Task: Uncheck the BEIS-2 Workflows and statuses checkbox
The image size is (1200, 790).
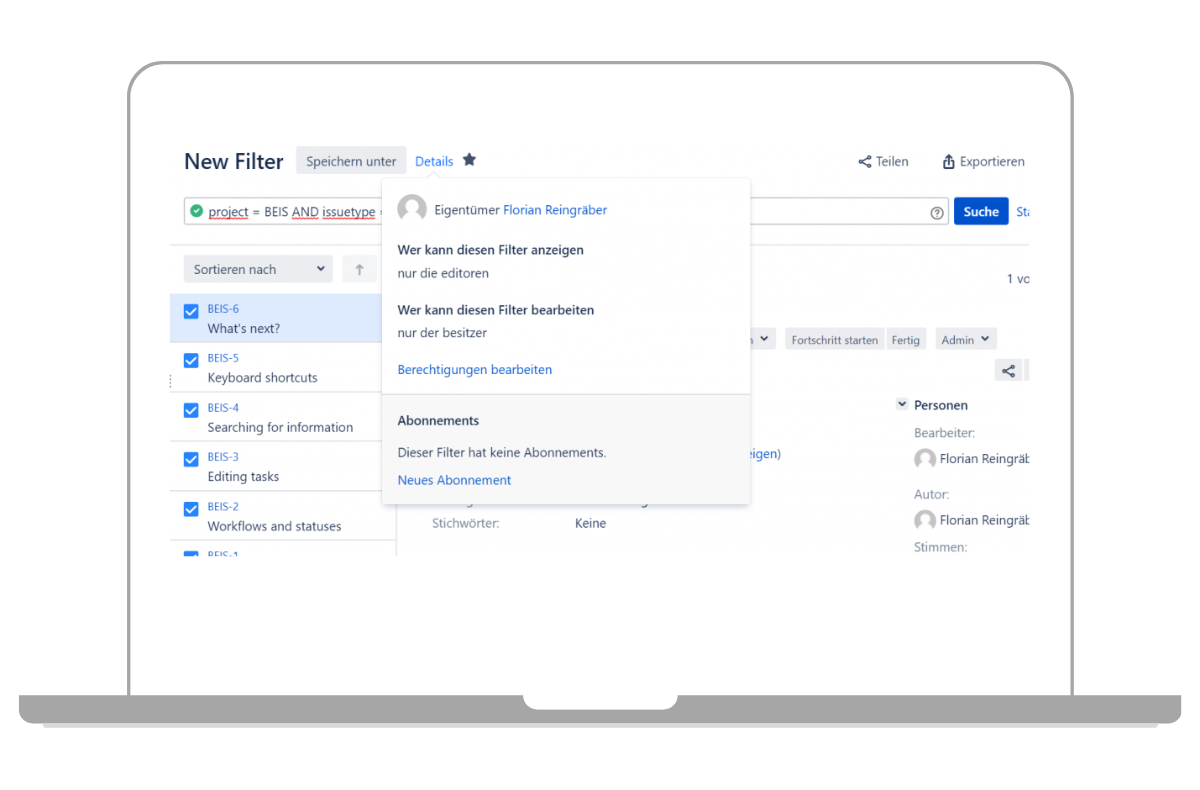Action: coord(190,507)
